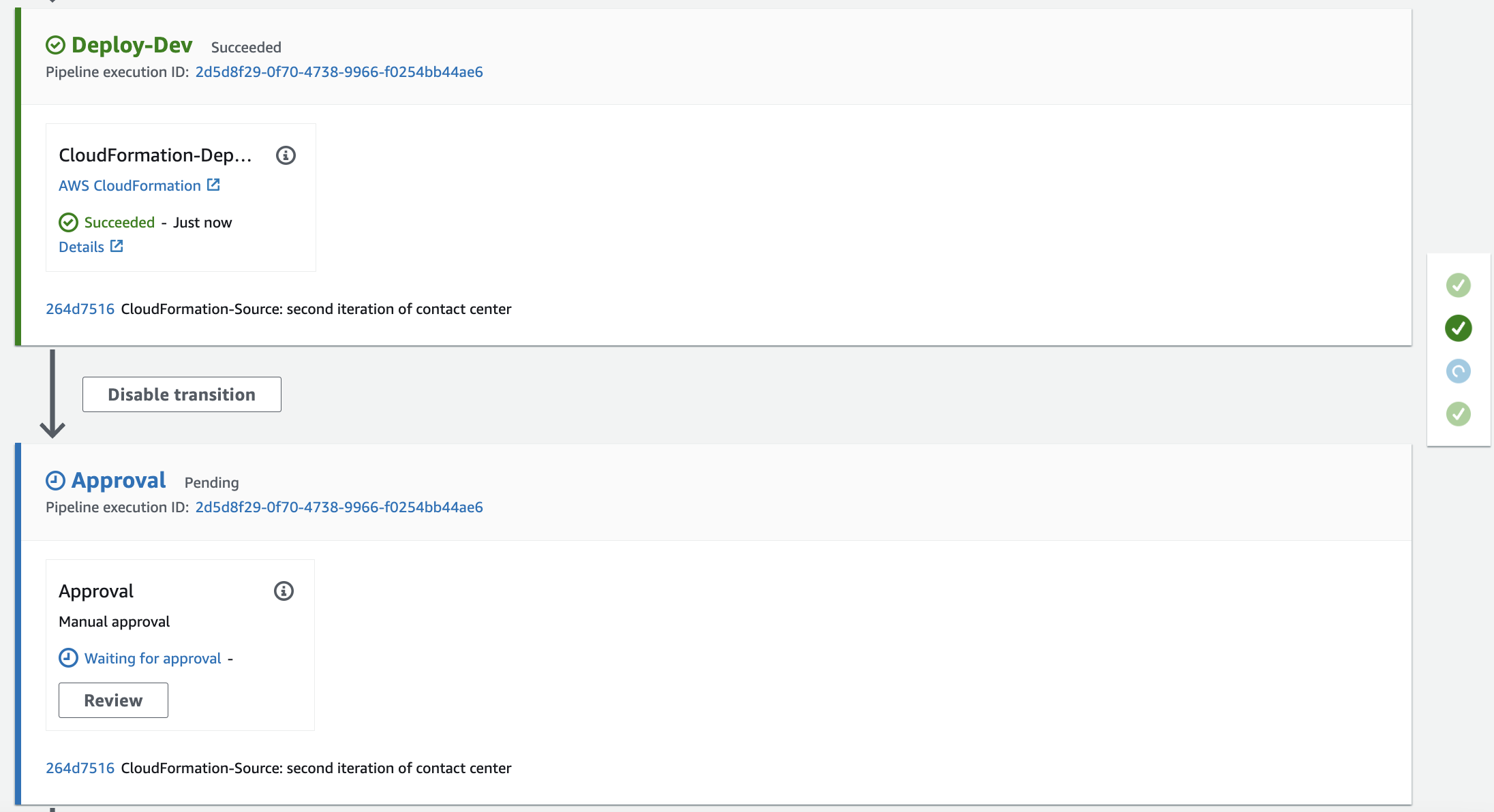Open Approval stage pipeline execution ID link
Viewport: 1494px width, 812px height.
click(x=339, y=507)
